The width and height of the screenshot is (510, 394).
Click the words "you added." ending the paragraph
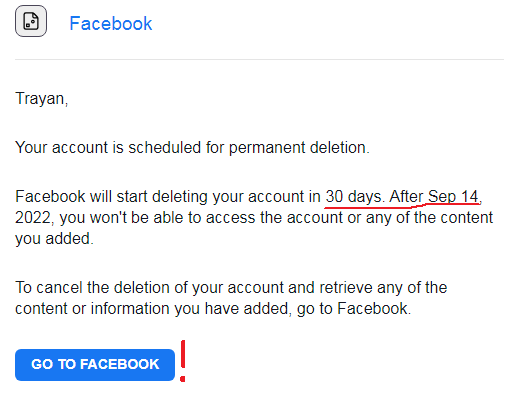54,239
